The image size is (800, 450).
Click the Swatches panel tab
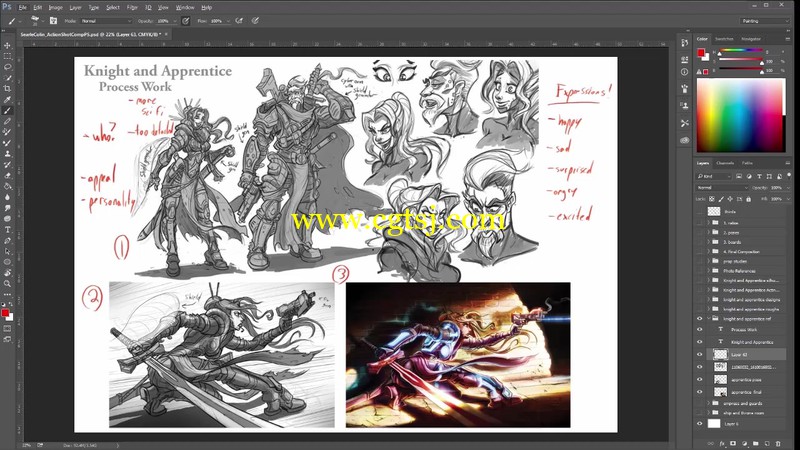(725, 39)
